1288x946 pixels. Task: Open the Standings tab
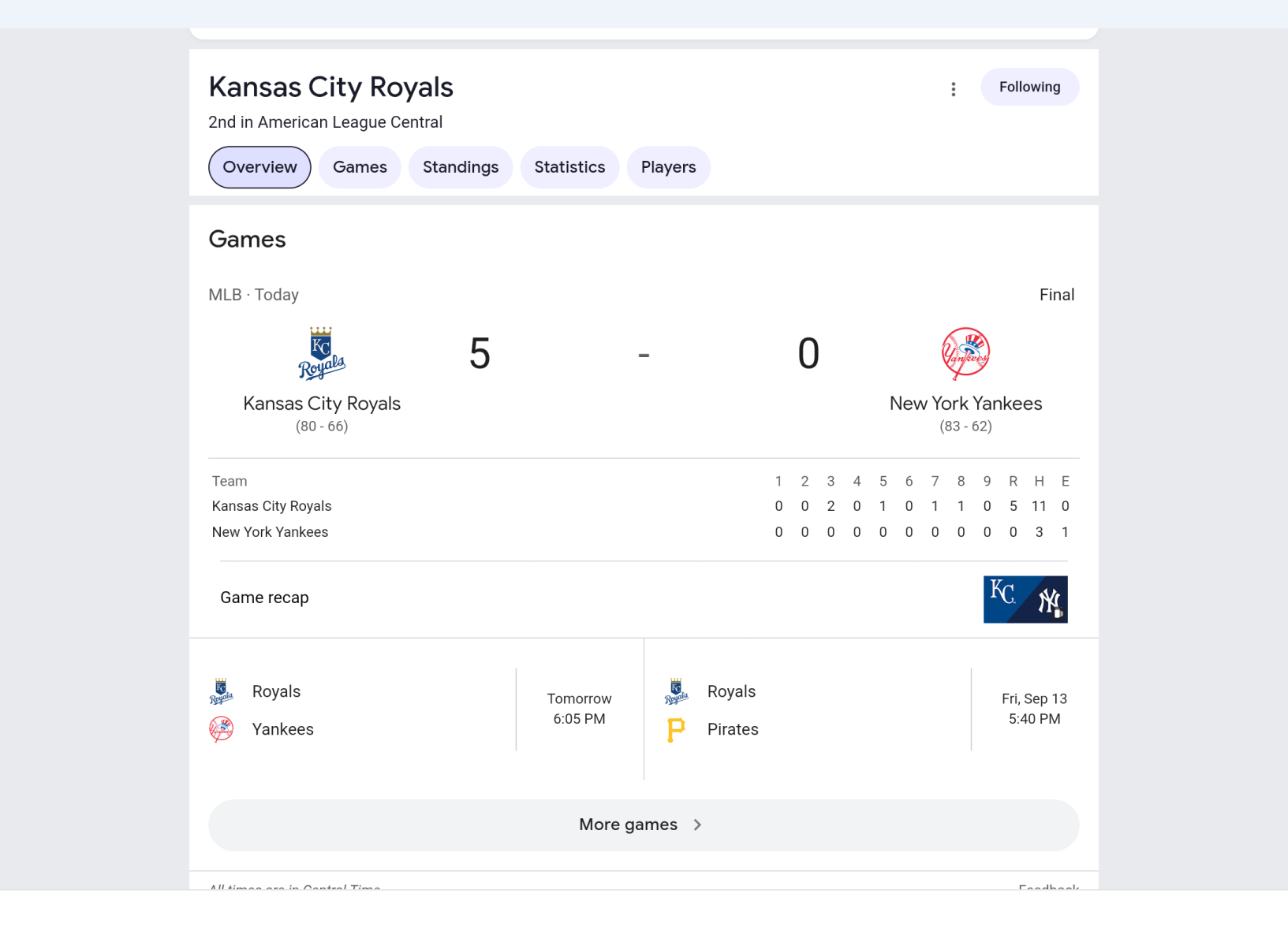point(461,167)
